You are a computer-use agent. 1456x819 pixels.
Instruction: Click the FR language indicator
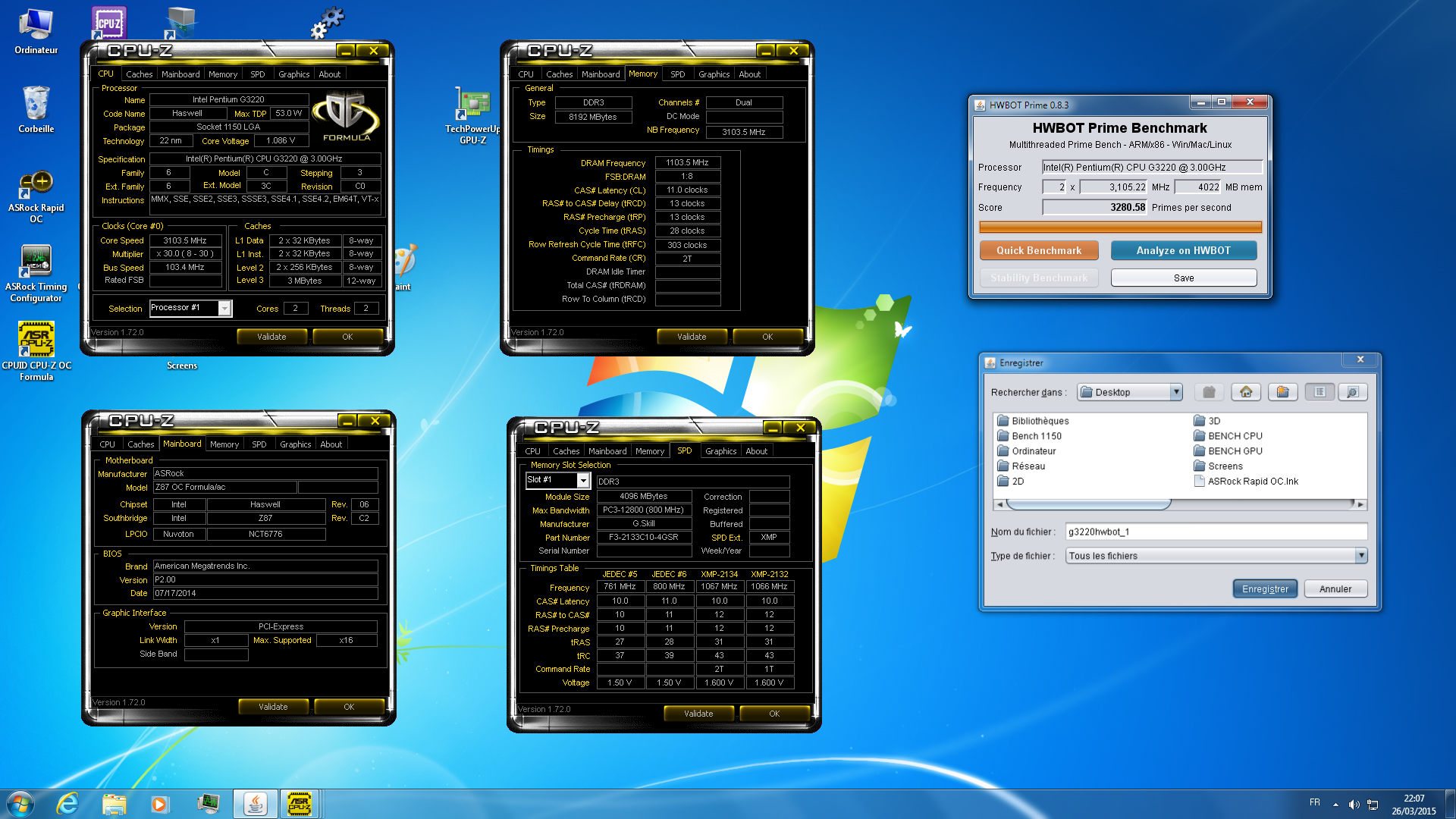(1314, 802)
